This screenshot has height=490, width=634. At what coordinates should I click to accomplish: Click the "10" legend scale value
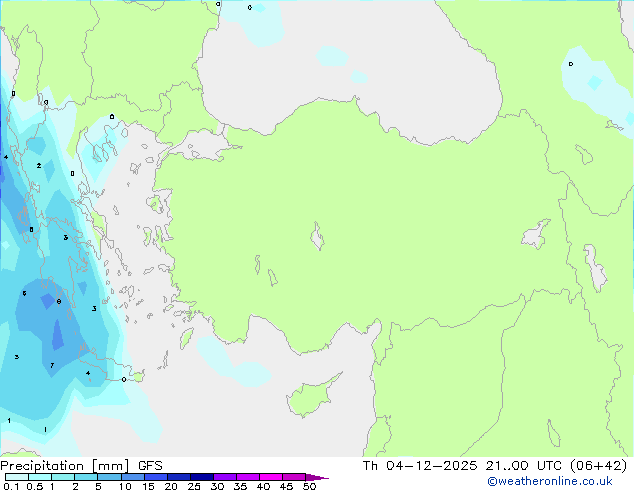pos(125,486)
